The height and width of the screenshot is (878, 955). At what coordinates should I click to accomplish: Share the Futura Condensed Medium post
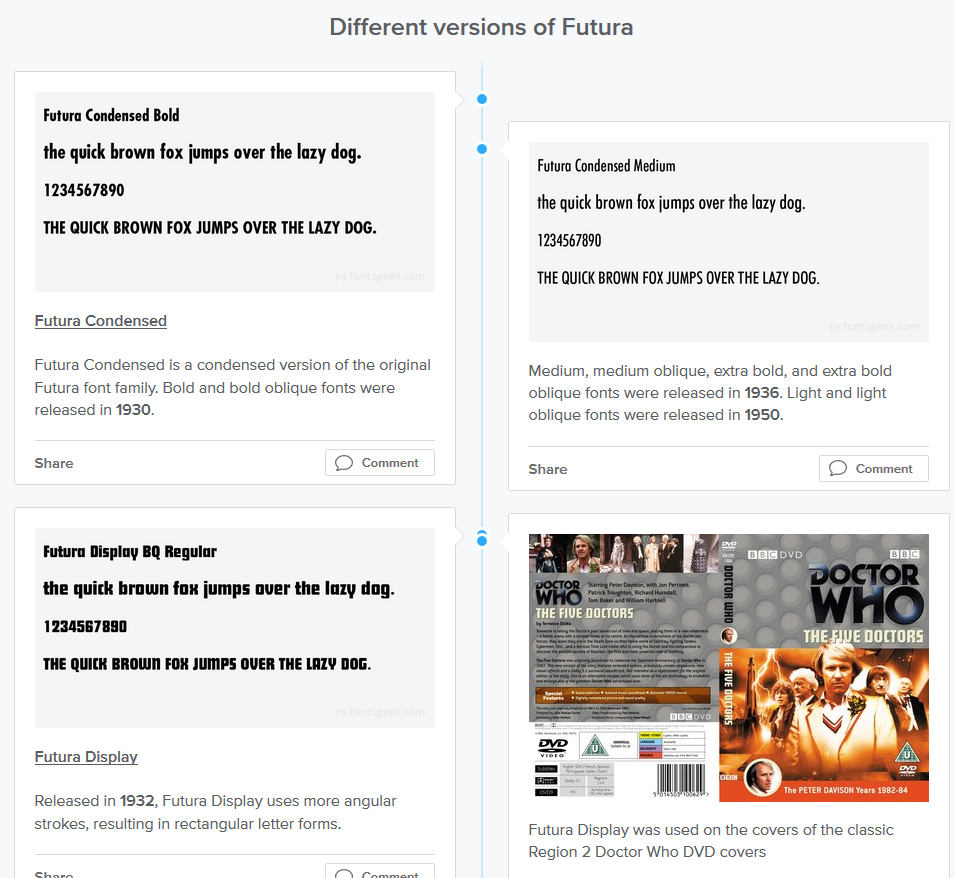548,469
